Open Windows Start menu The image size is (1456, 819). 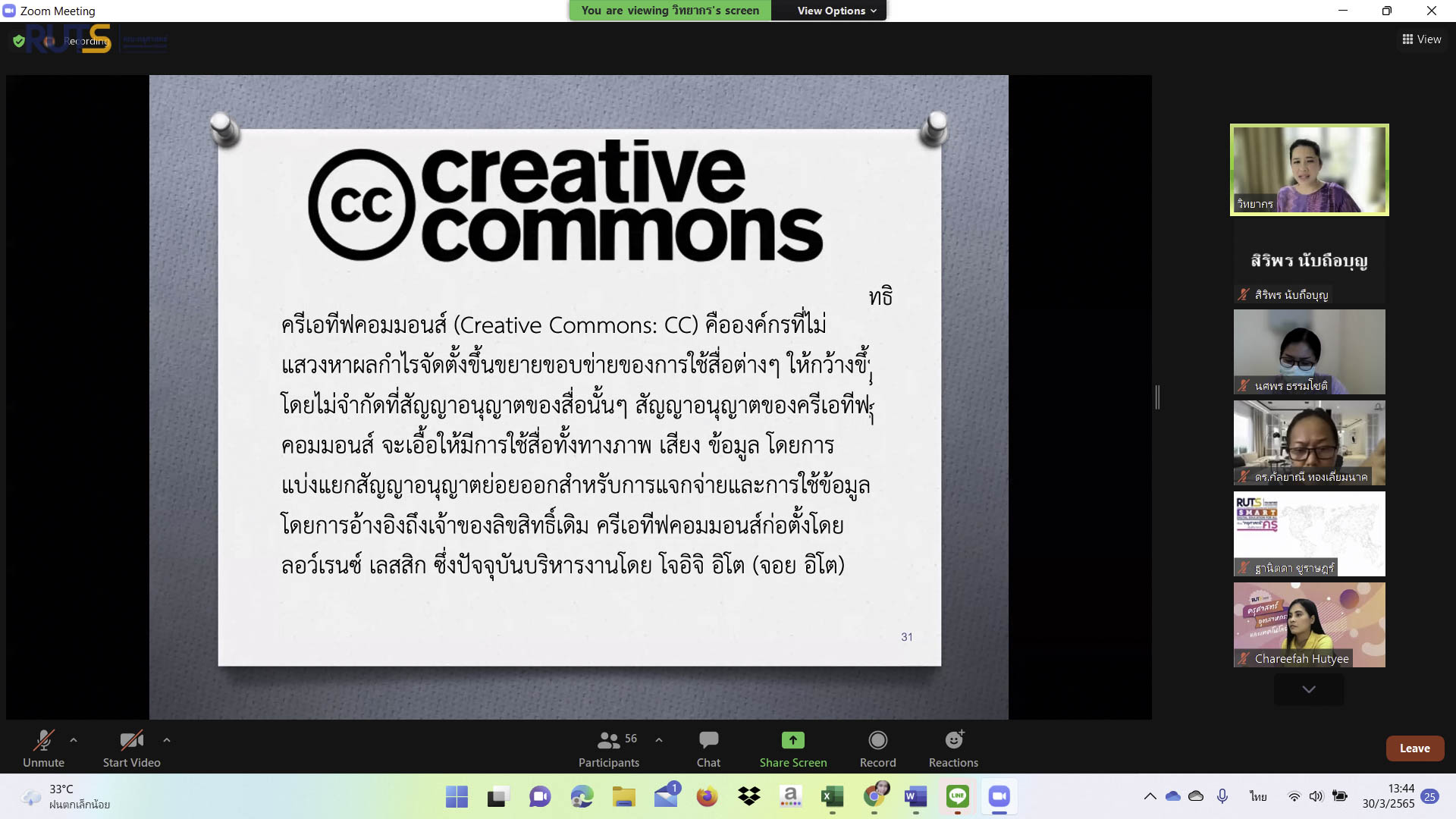click(457, 797)
